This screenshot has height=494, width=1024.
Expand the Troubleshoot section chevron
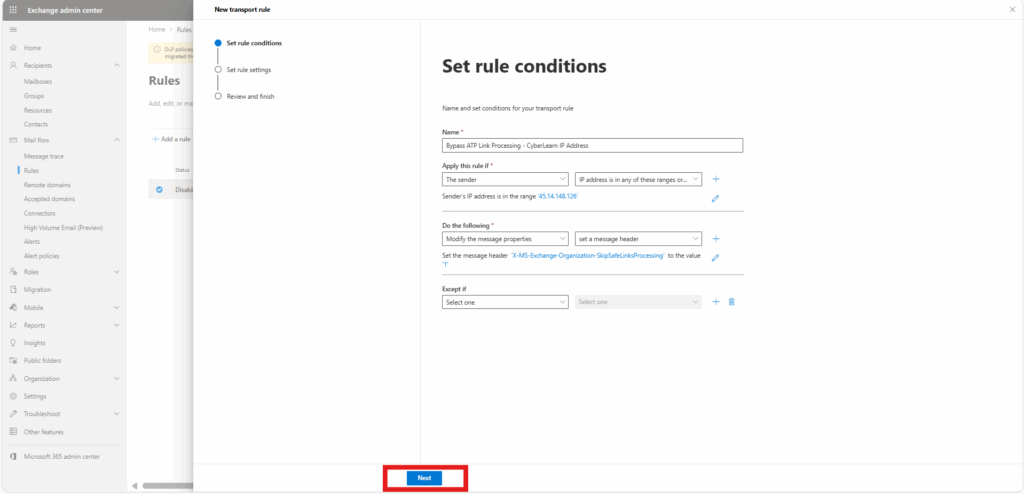coord(117,414)
